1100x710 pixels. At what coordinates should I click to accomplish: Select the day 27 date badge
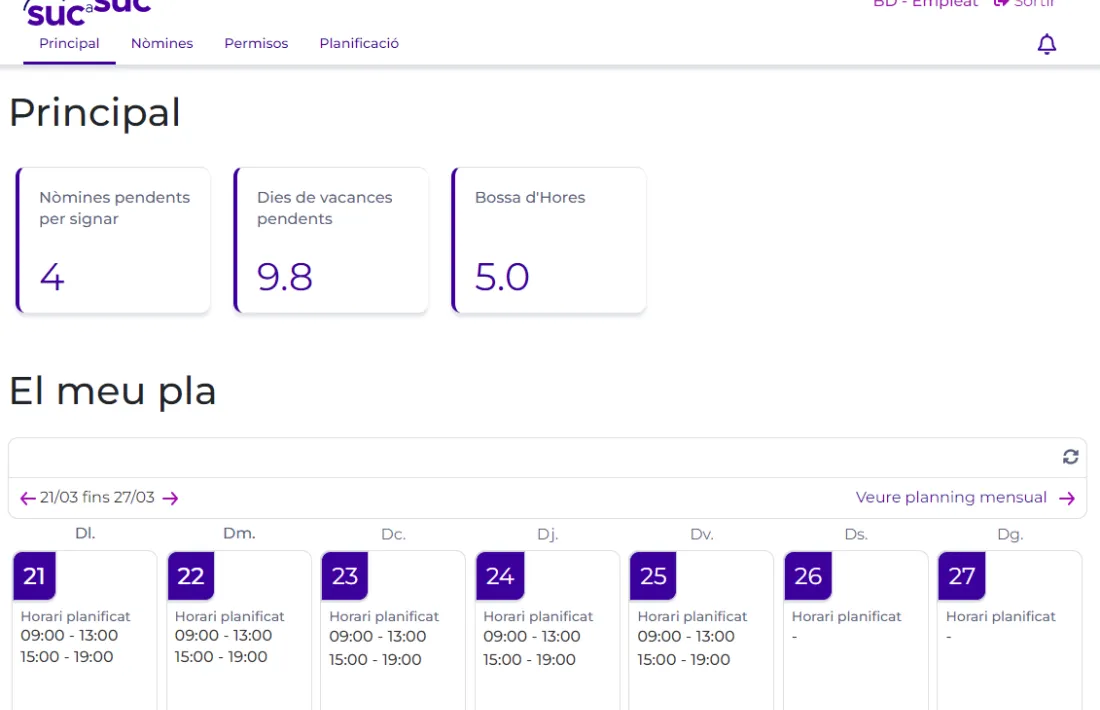coord(962,576)
